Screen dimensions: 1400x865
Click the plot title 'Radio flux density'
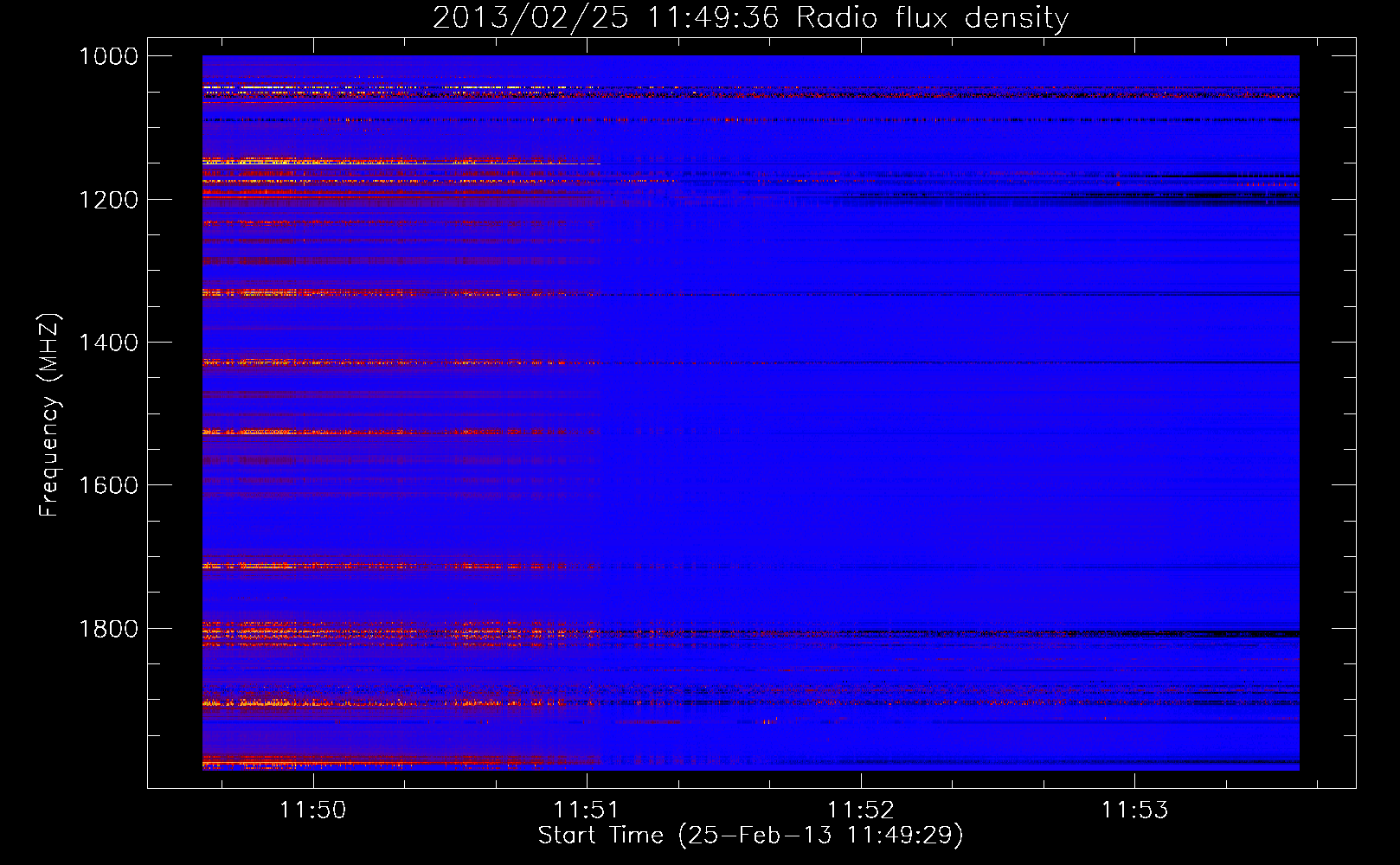point(933,18)
